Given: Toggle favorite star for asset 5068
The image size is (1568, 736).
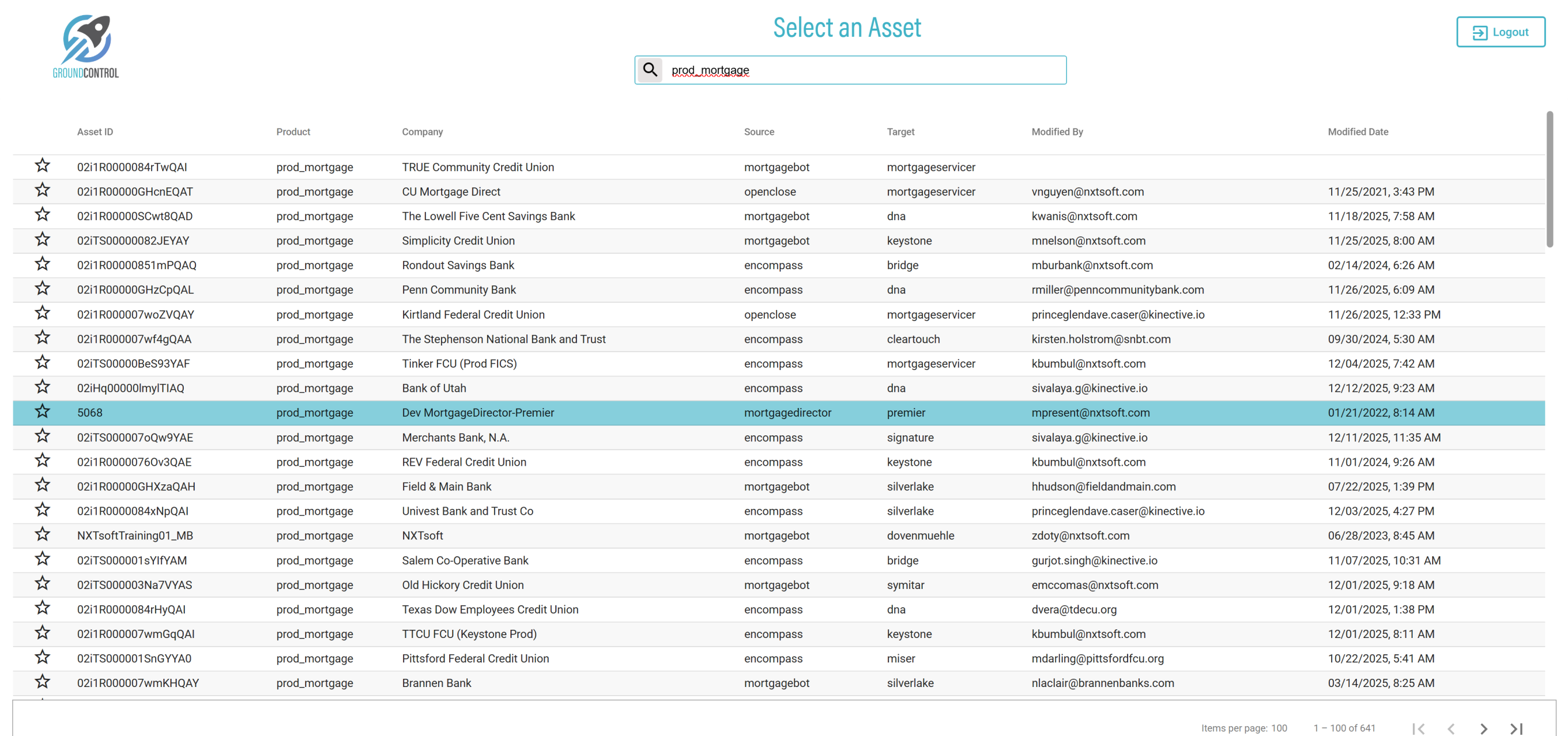Looking at the screenshot, I should pyautogui.click(x=42, y=412).
